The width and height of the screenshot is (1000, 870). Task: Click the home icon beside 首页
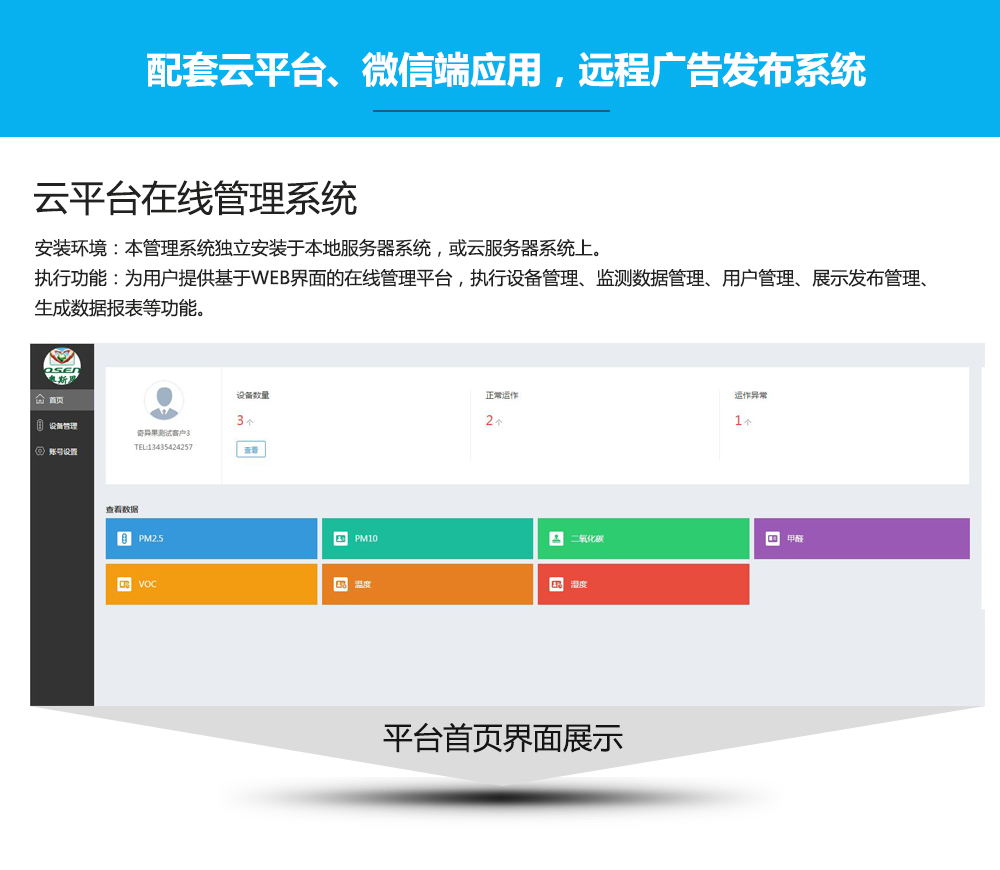coord(40,400)
